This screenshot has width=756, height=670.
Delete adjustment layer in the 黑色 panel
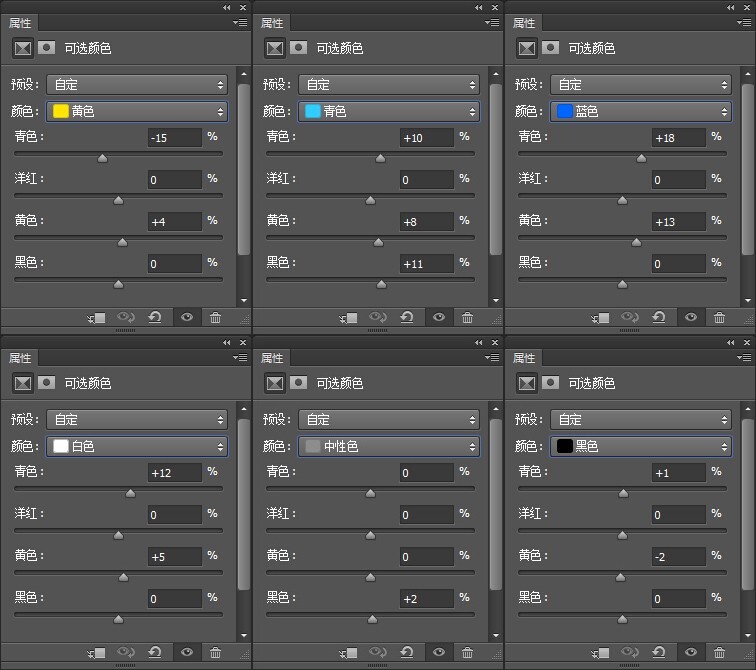click(x=719, y=652)
